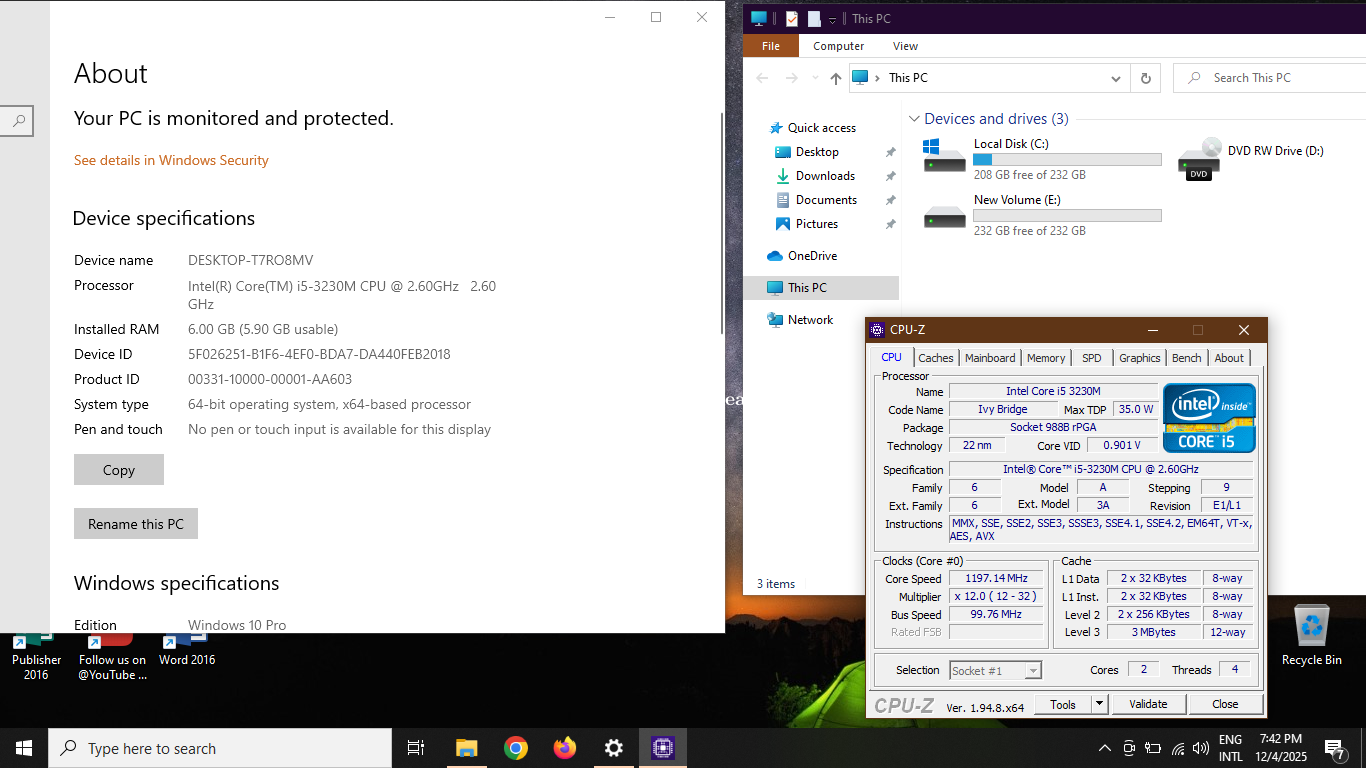Open See details in Windows Security link
Viewport: 1366px width, 768px height.
point(171,160)
